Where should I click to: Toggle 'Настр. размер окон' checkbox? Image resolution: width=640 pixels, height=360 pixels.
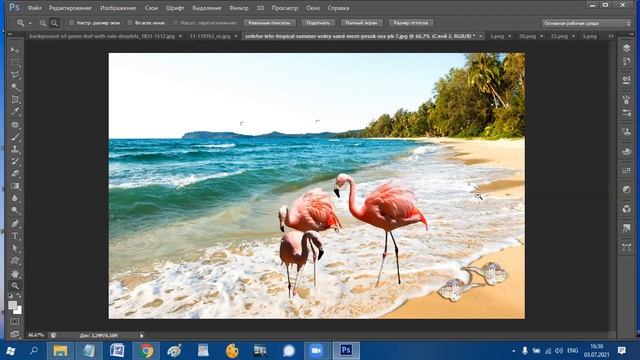71,23
